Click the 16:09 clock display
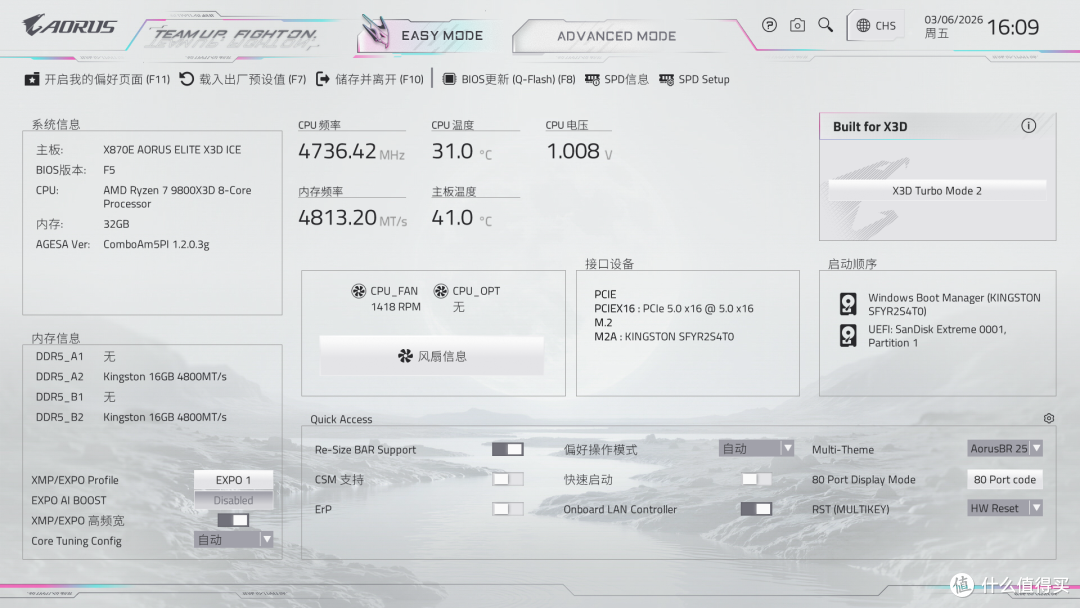This screenshot has height=608, width=1080. tap(1012, 28)
